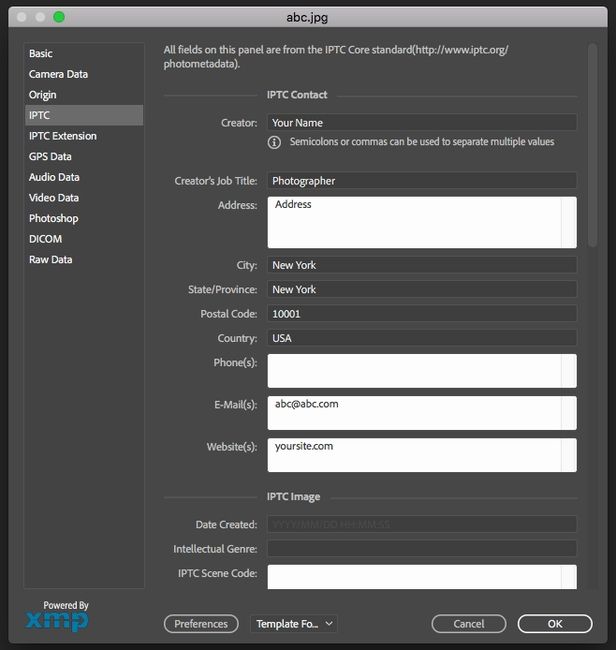The width and height of the screenshot is (616, 650).
Task: Click the Cancel button
Action: 468,624
